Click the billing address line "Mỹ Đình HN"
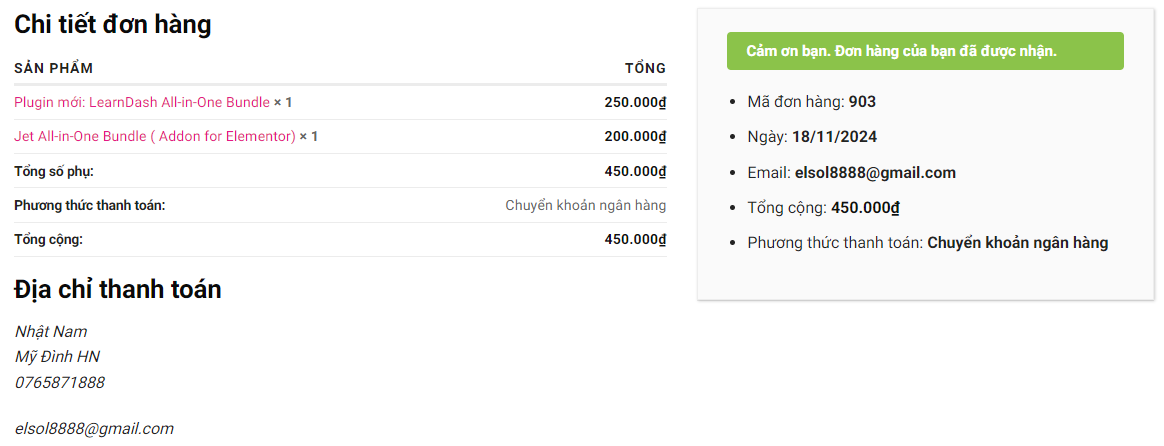 click(x=57, y=357)
